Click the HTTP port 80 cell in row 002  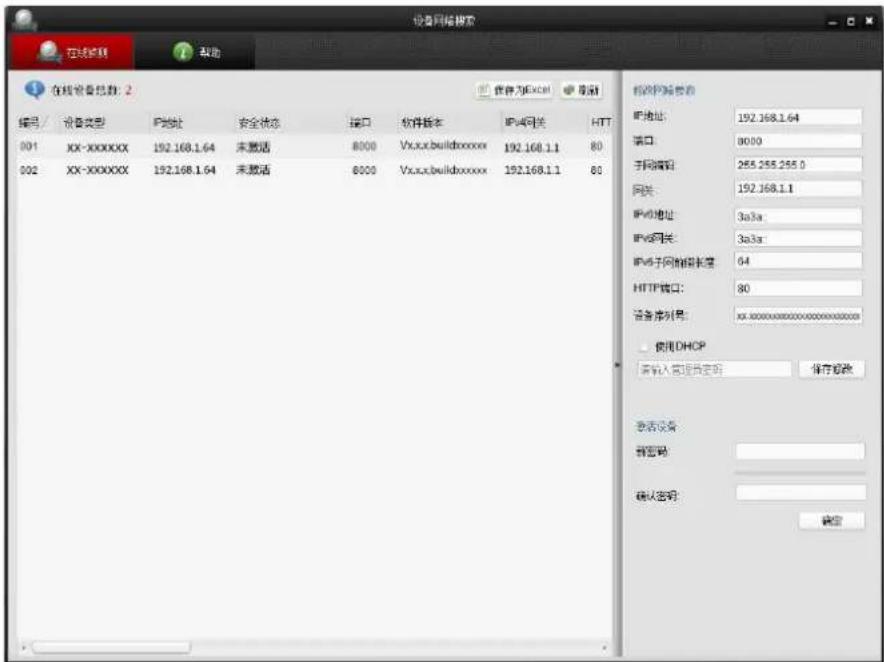(x=596, y=170)
